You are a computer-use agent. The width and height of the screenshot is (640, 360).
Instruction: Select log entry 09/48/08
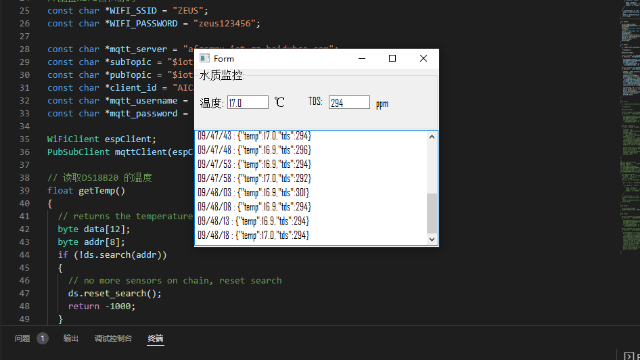point(254,207)
